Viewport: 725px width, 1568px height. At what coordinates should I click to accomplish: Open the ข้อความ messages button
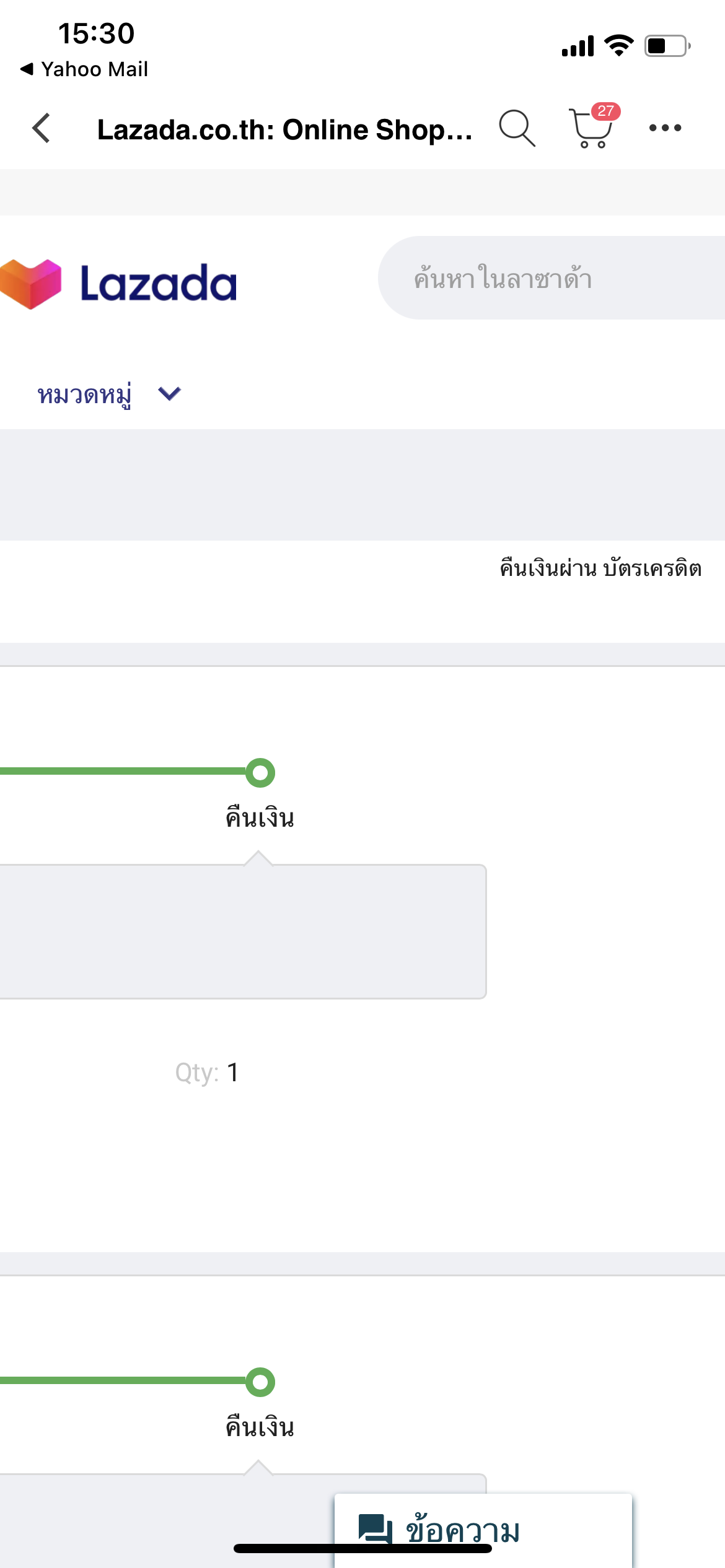point(462,1530)
